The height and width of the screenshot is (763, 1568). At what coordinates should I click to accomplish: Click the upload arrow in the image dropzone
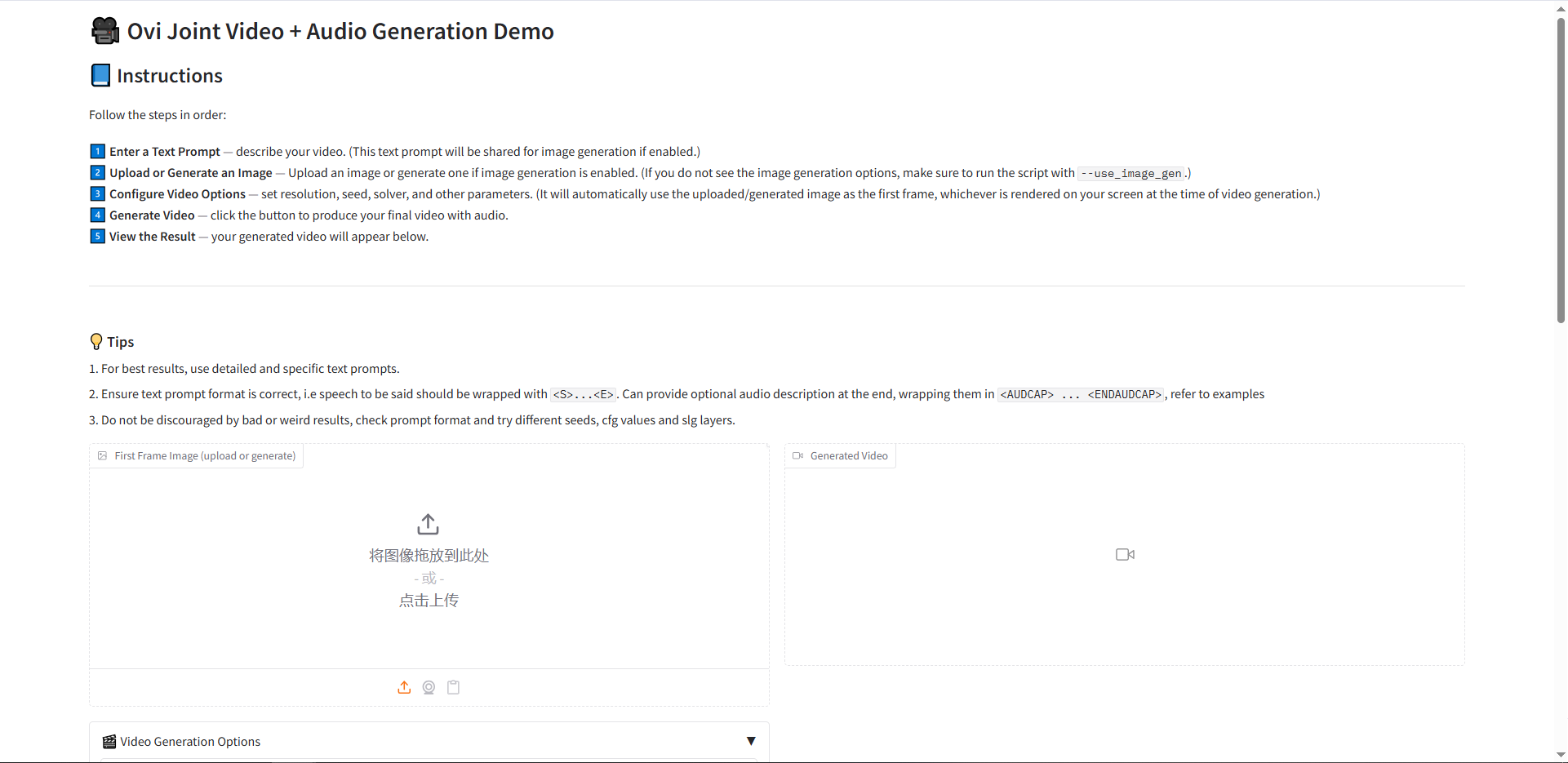(429, 524)
